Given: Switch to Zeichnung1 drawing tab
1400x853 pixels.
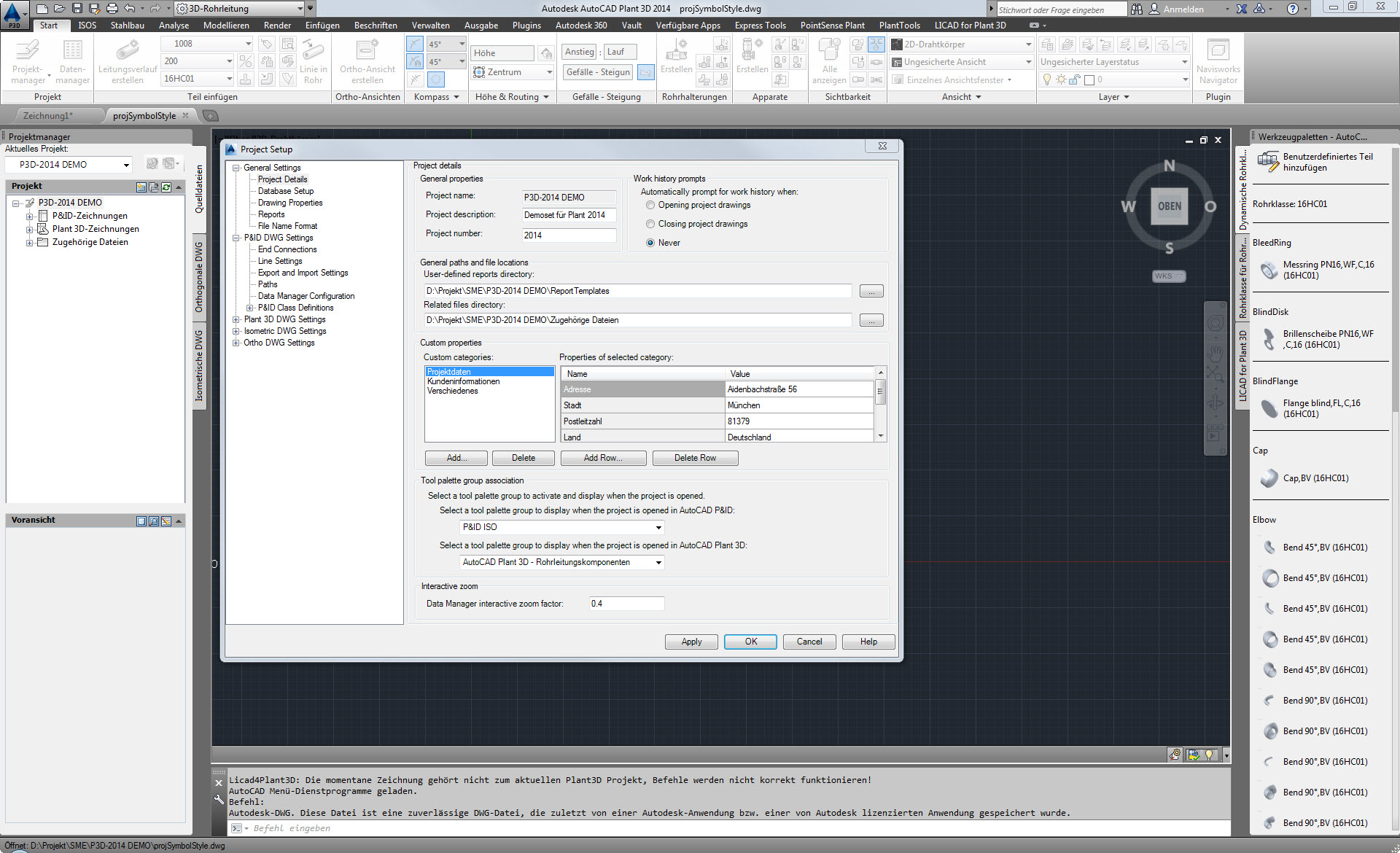Looking at the screenshot, I should (x=48, y=116).
